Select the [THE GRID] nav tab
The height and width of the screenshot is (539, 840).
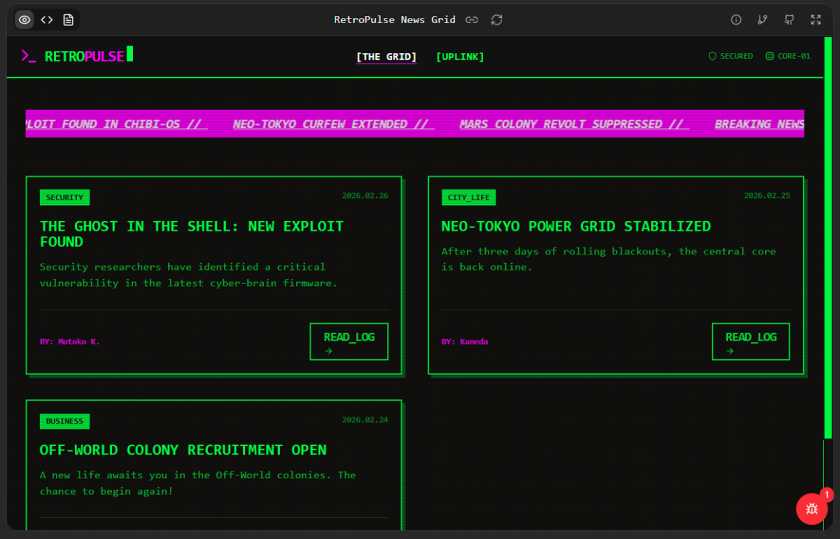click(386, 57)
